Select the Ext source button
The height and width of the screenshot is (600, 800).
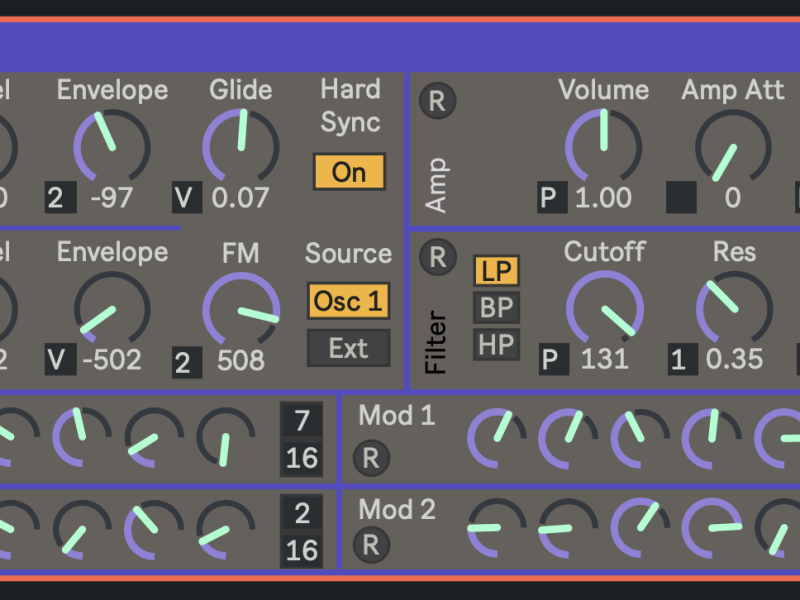348,348
